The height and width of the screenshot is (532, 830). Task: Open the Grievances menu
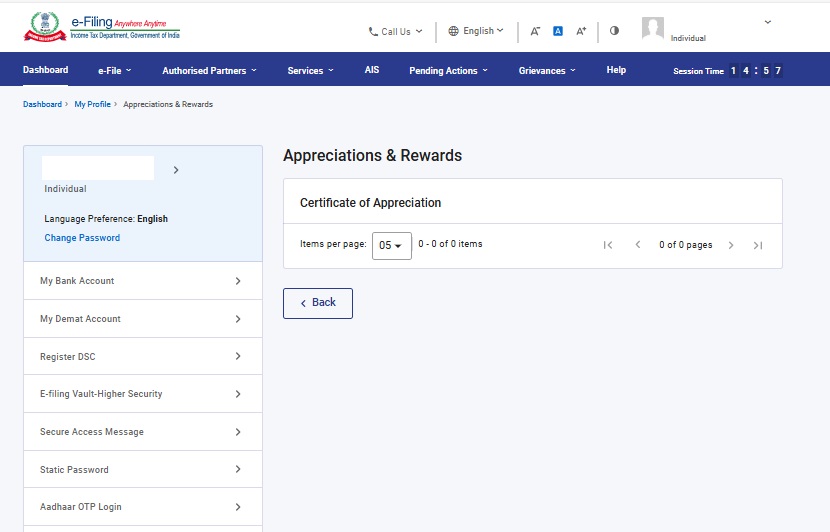click(547, 70)
